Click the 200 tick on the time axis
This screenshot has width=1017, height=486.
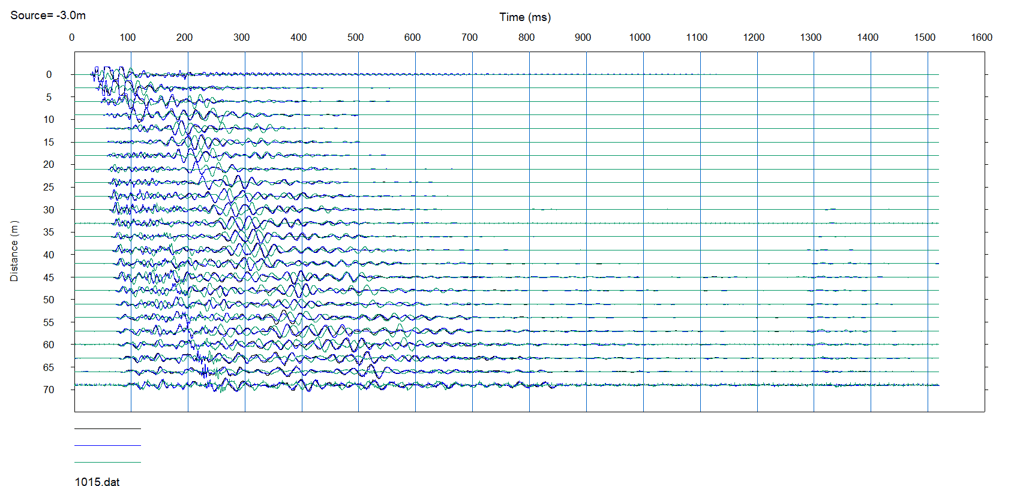[185, 37]
